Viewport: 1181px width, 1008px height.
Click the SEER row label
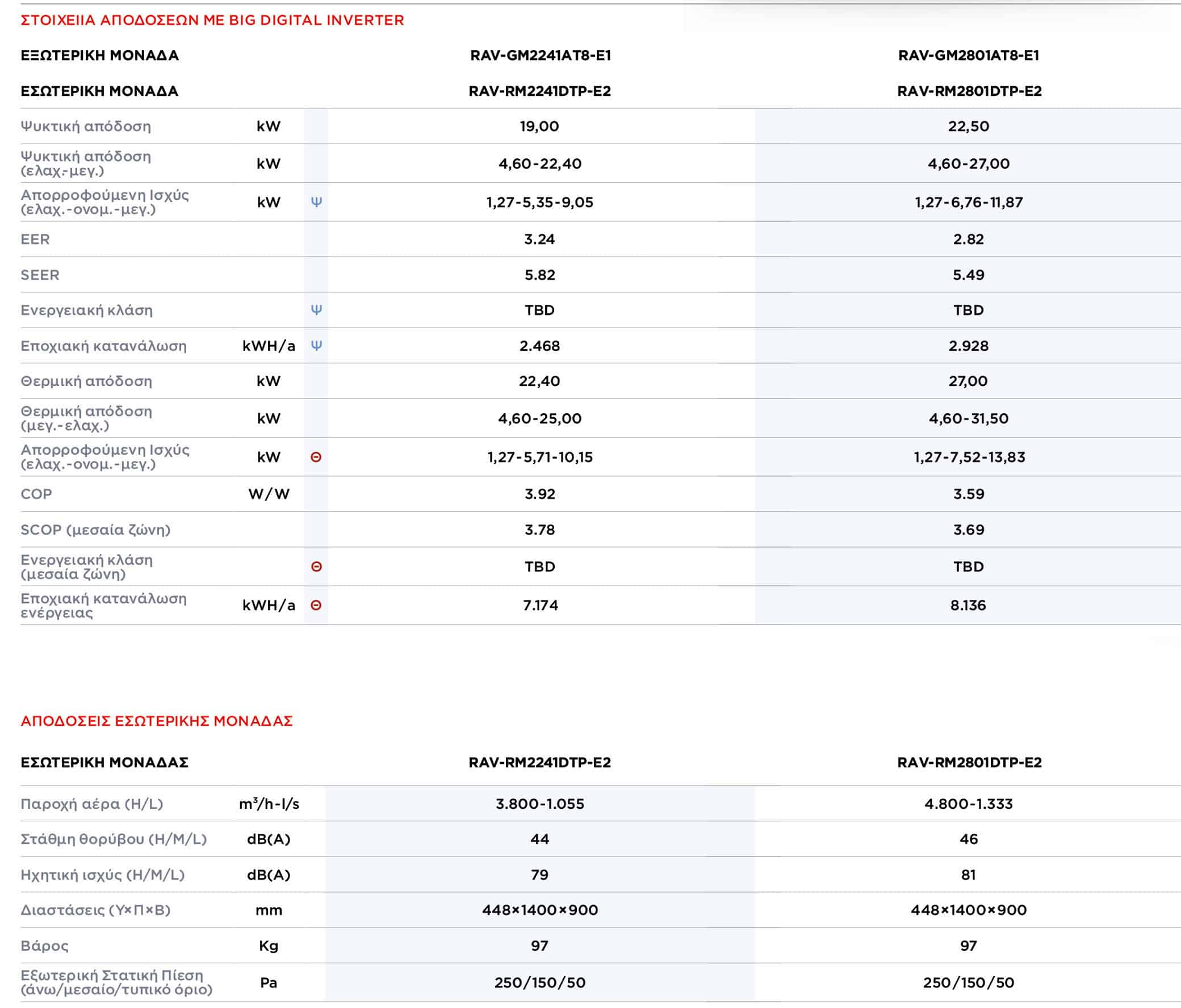tap(40, 275)
